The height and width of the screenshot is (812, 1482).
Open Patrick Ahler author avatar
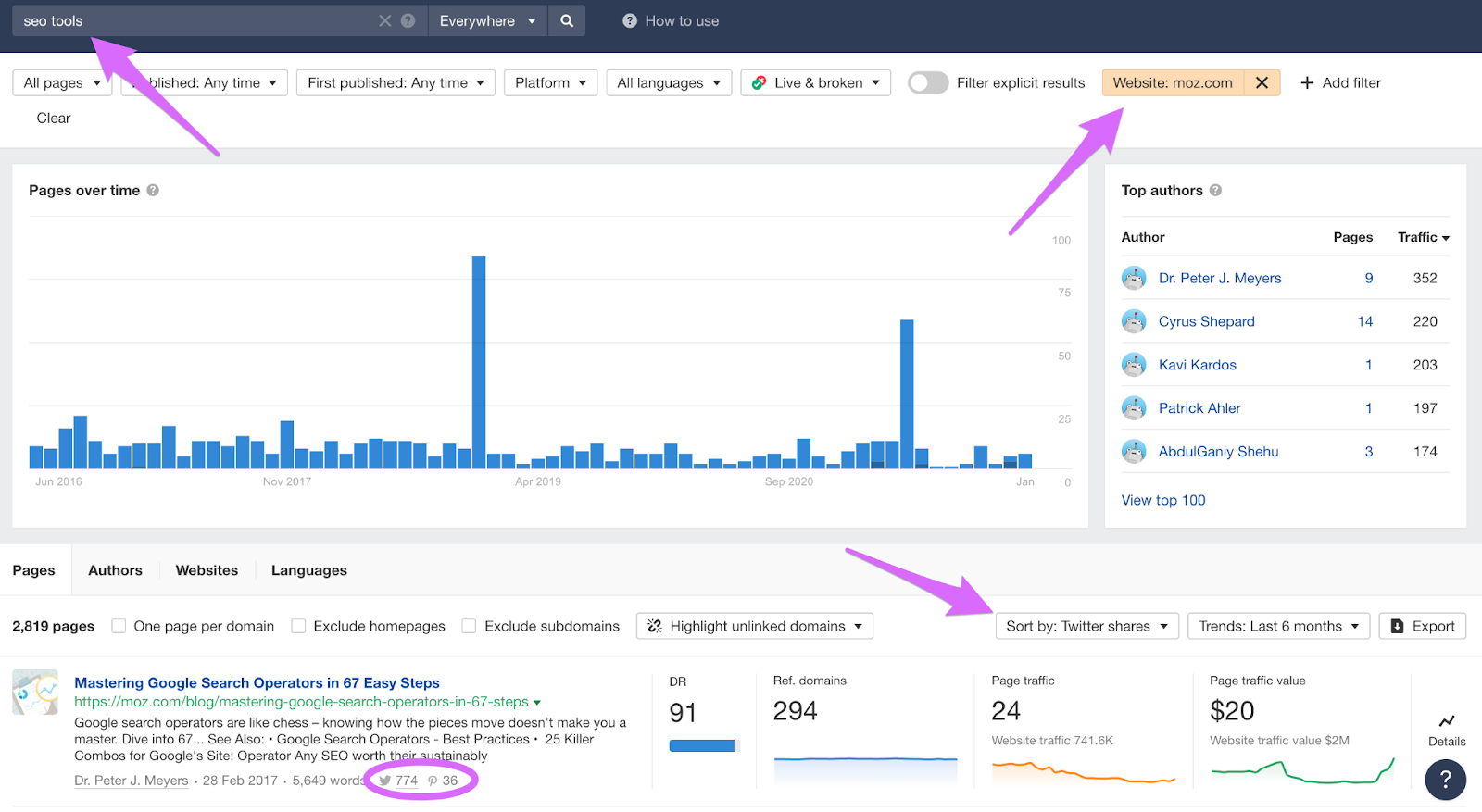click(1134, 408)
